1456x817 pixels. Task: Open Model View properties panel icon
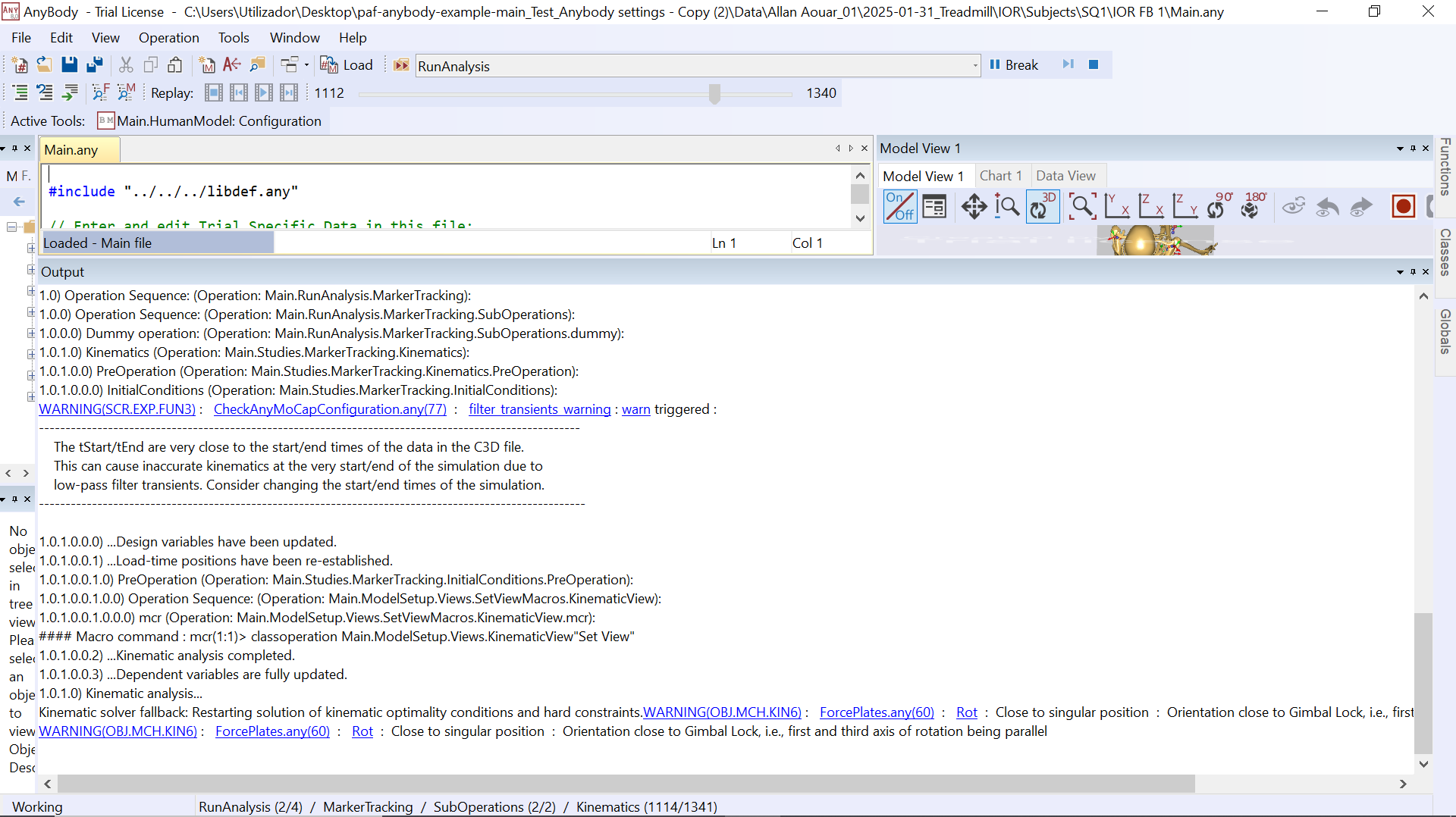pyautogui.click(x=934, y=206)
